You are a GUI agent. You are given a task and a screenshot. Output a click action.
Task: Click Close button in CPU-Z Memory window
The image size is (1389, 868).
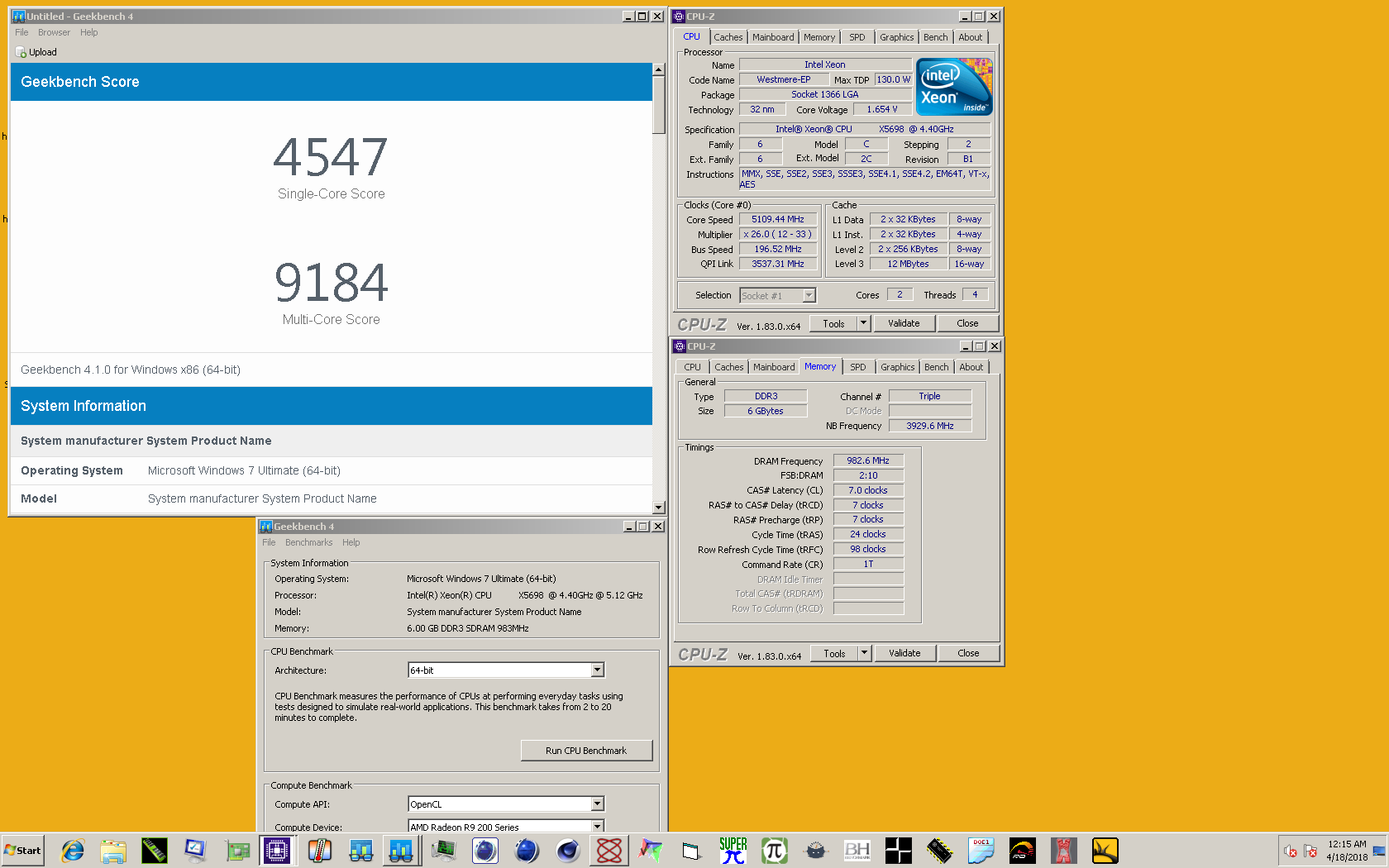click(968, 653)
